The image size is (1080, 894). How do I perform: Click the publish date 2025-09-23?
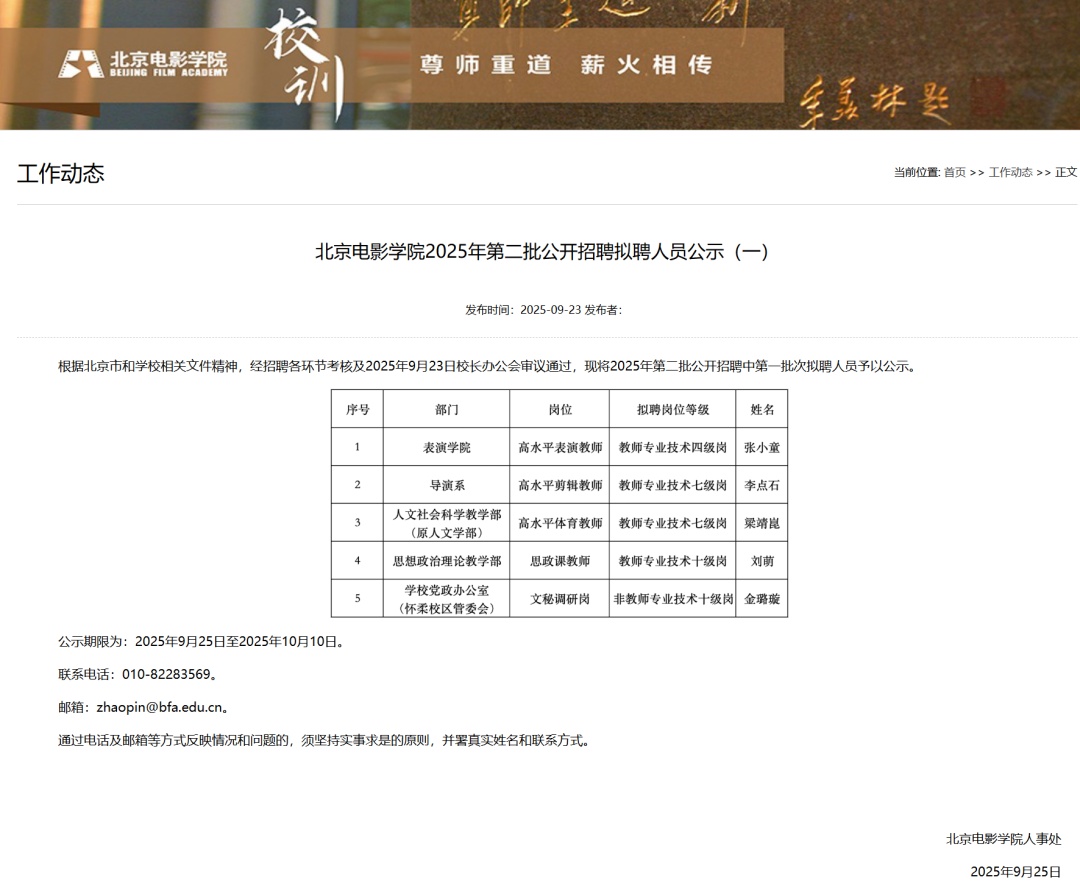pos(550,310)
